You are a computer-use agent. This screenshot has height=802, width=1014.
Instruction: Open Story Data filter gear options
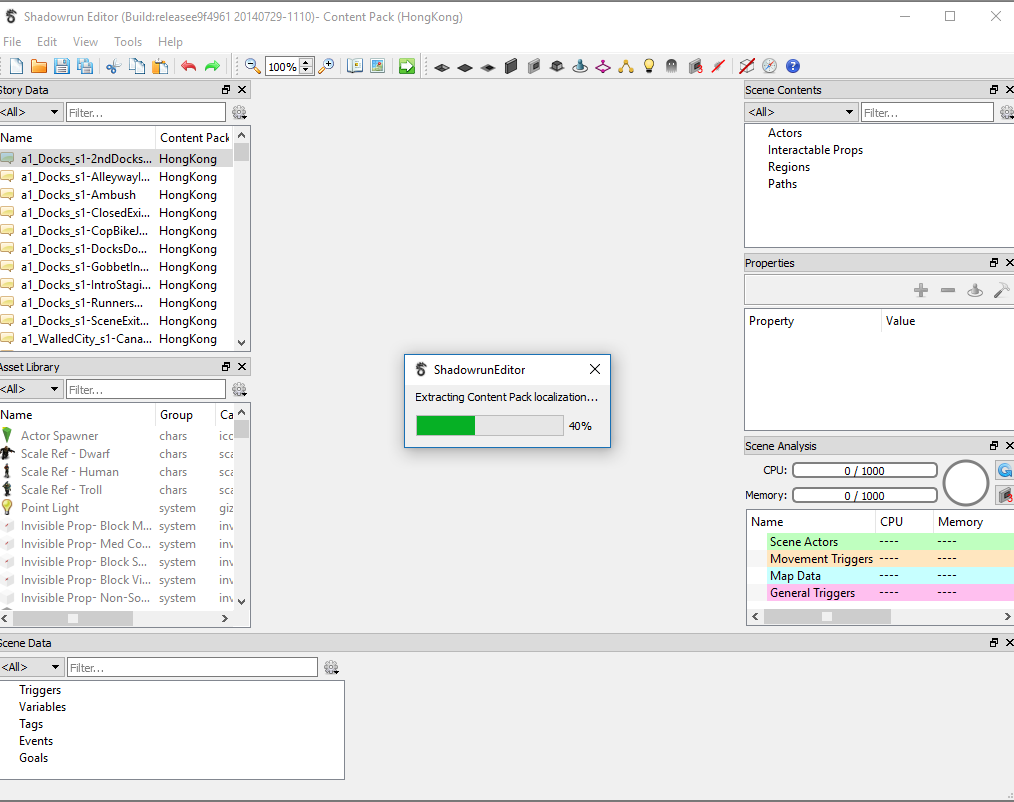(239, 113)
